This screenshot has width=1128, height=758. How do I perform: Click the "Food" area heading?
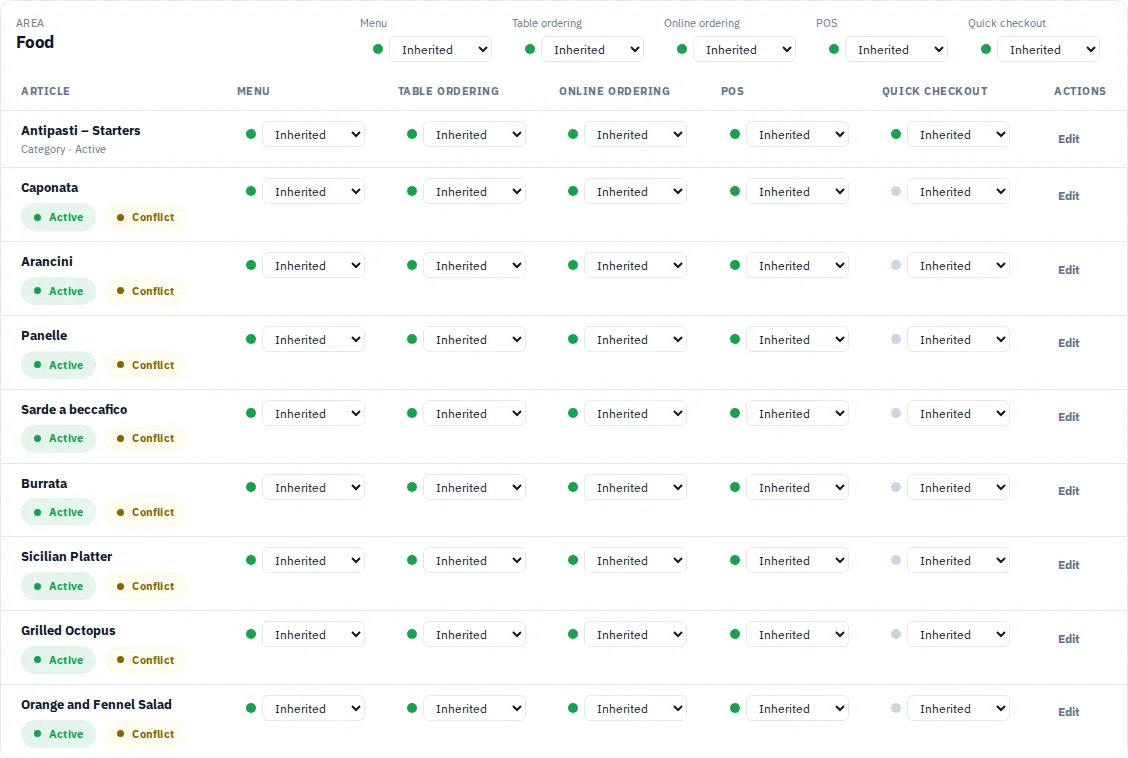(35, 42)
